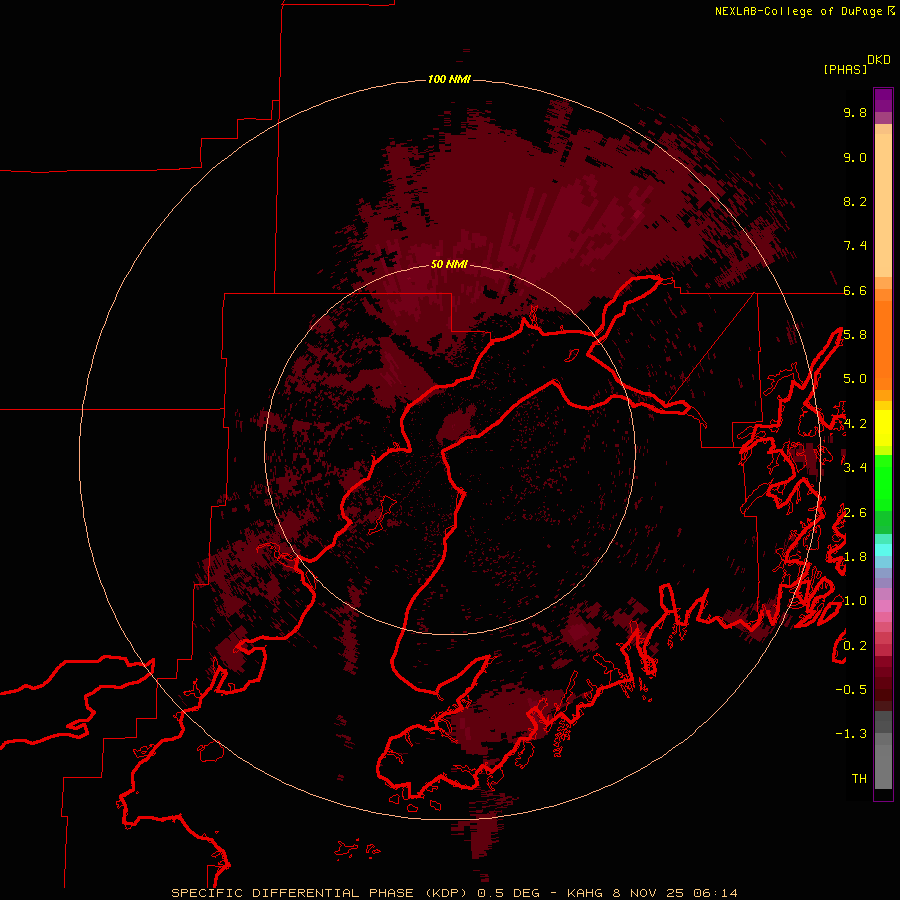Pick the bright green band in the color scale
The height and width of the screenshot is (900, 900).
[883, 481]
